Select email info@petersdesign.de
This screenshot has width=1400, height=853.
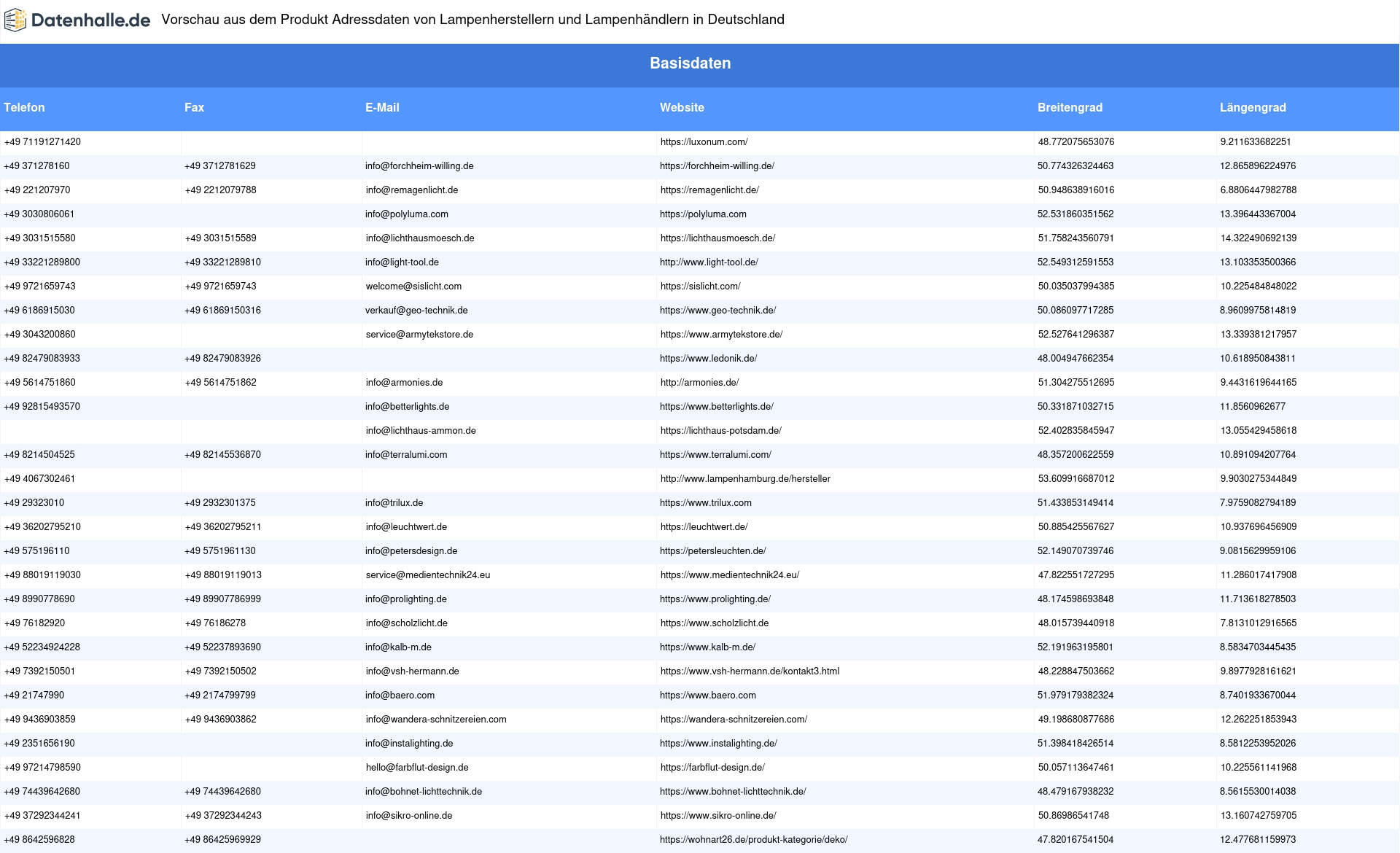click(x=411, y=551)
